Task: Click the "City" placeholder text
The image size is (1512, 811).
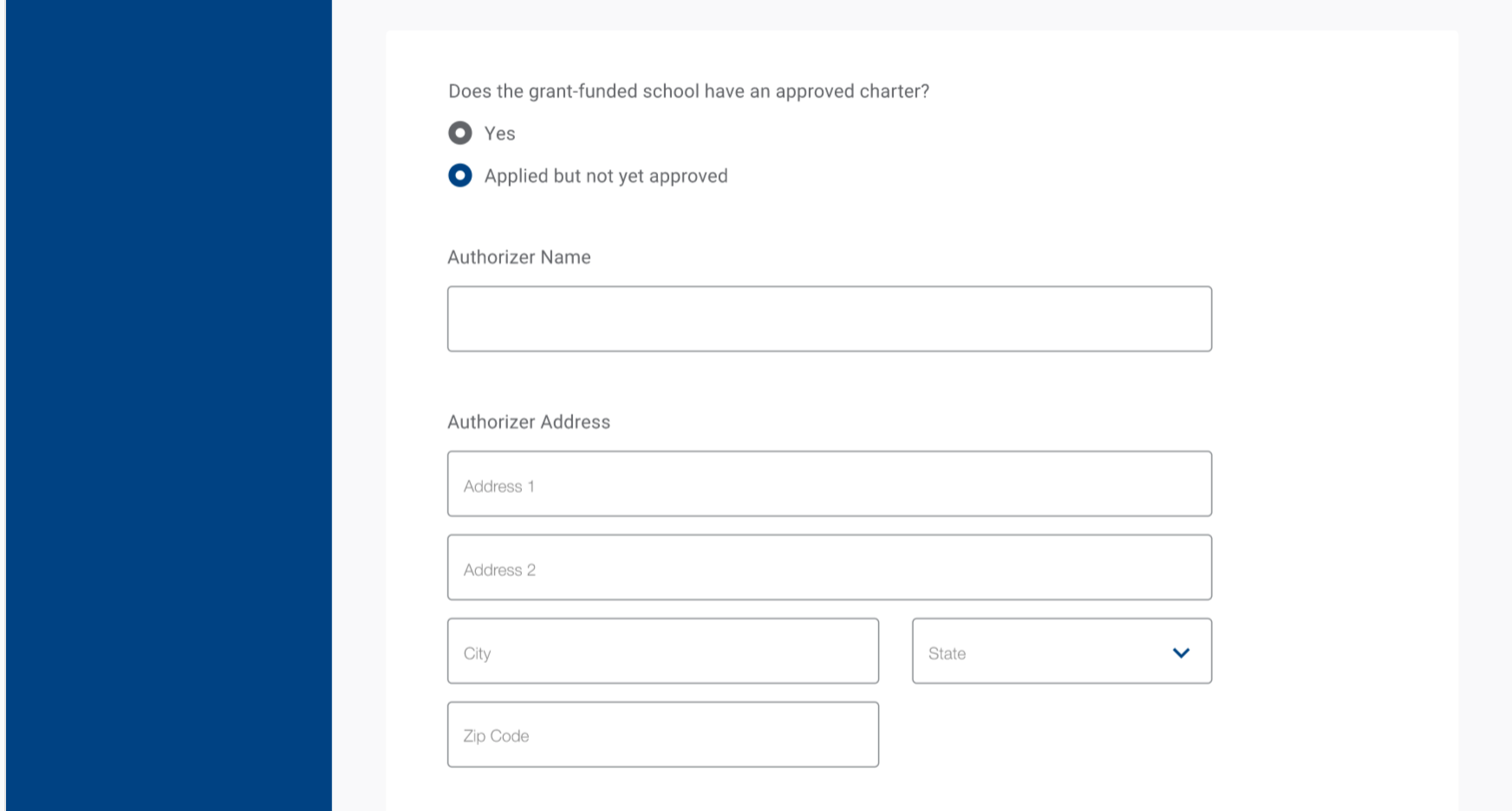Action: coord(477,653)
